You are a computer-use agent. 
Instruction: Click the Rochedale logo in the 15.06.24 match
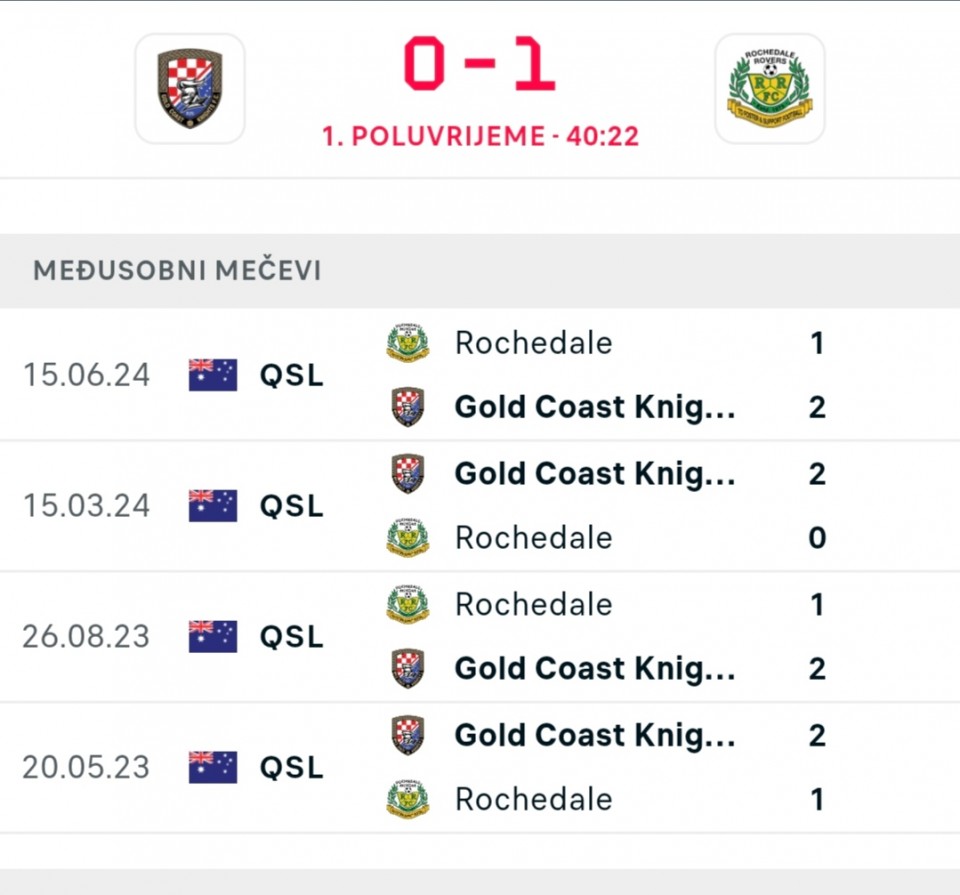(408, 343)
